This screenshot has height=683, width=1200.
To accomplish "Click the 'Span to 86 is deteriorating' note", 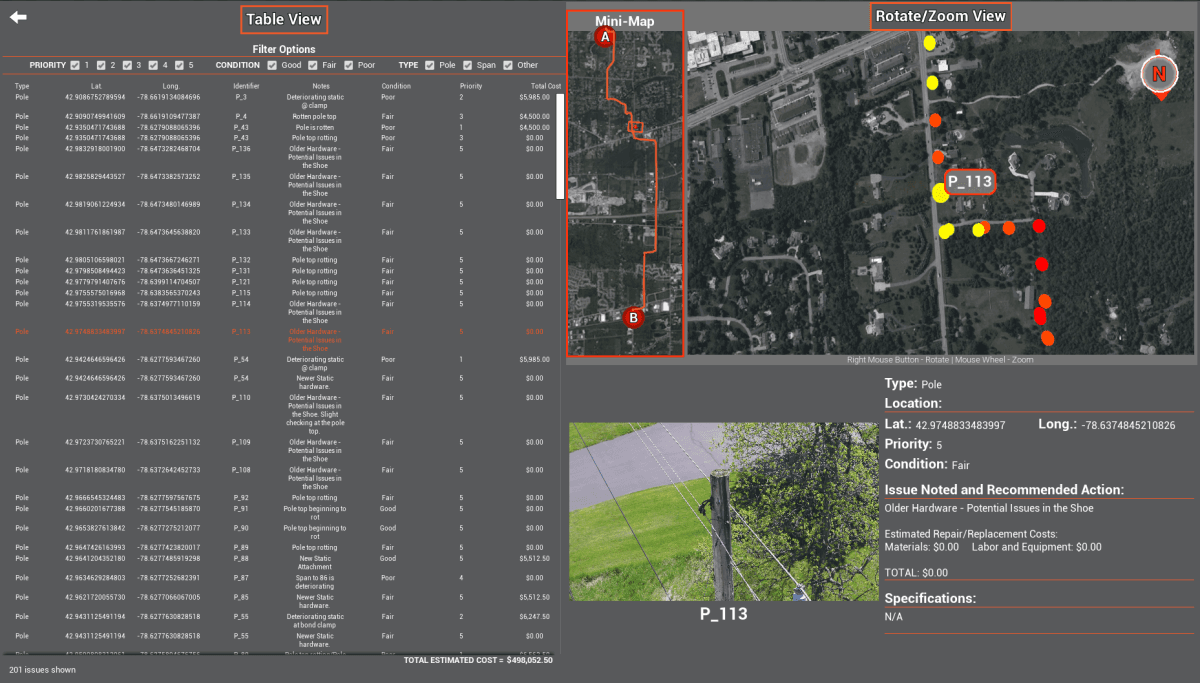I will (x=315, y=581).
